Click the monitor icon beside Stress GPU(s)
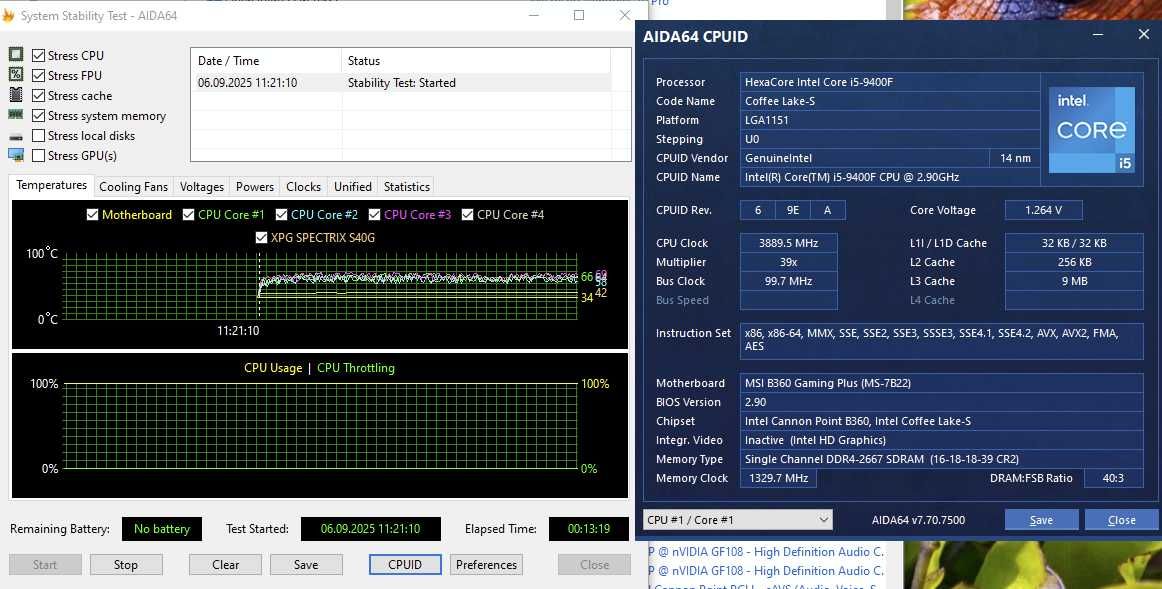The image size is (1162, 589). [x=16, y=156]
